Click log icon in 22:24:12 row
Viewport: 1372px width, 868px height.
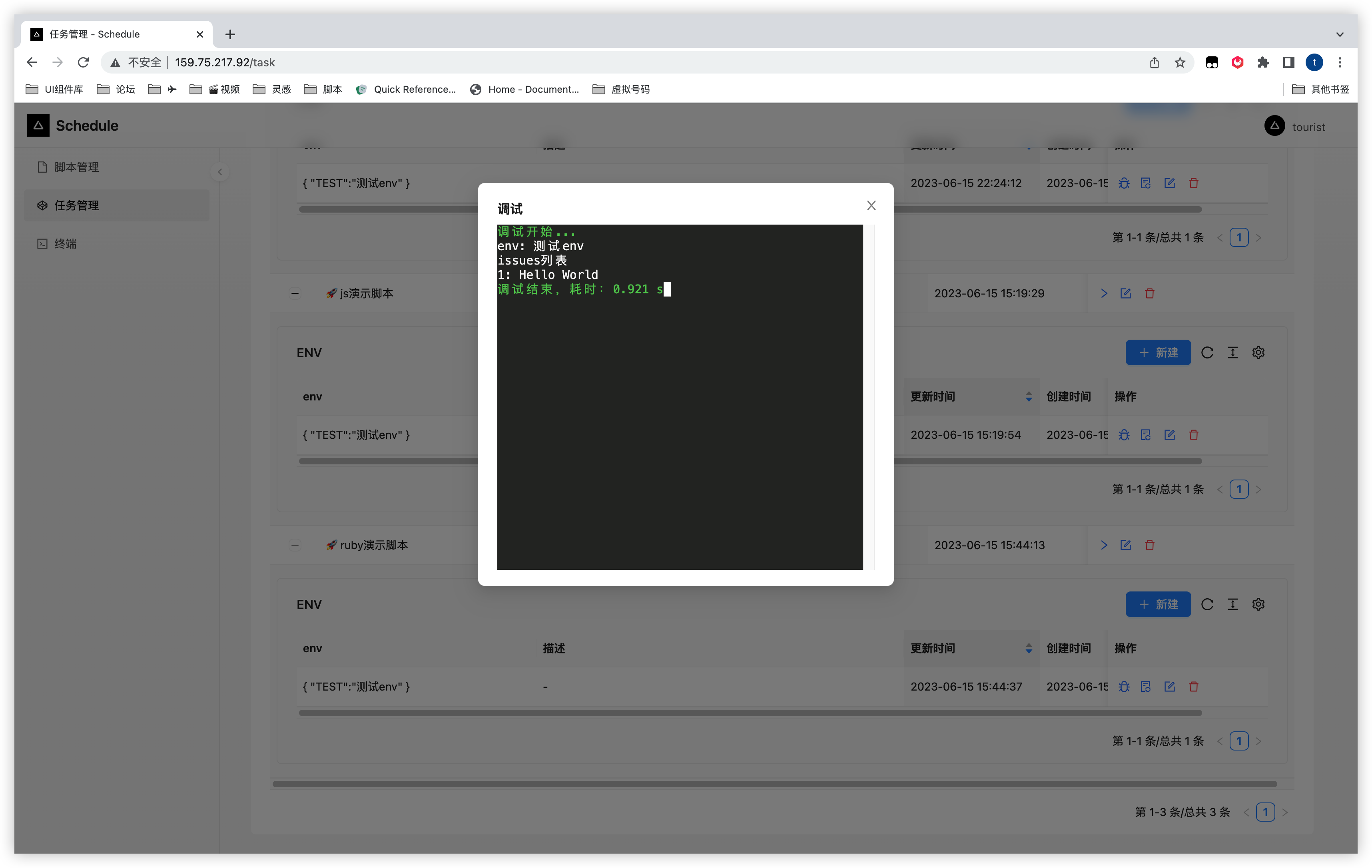click(x=1146, y=183)
